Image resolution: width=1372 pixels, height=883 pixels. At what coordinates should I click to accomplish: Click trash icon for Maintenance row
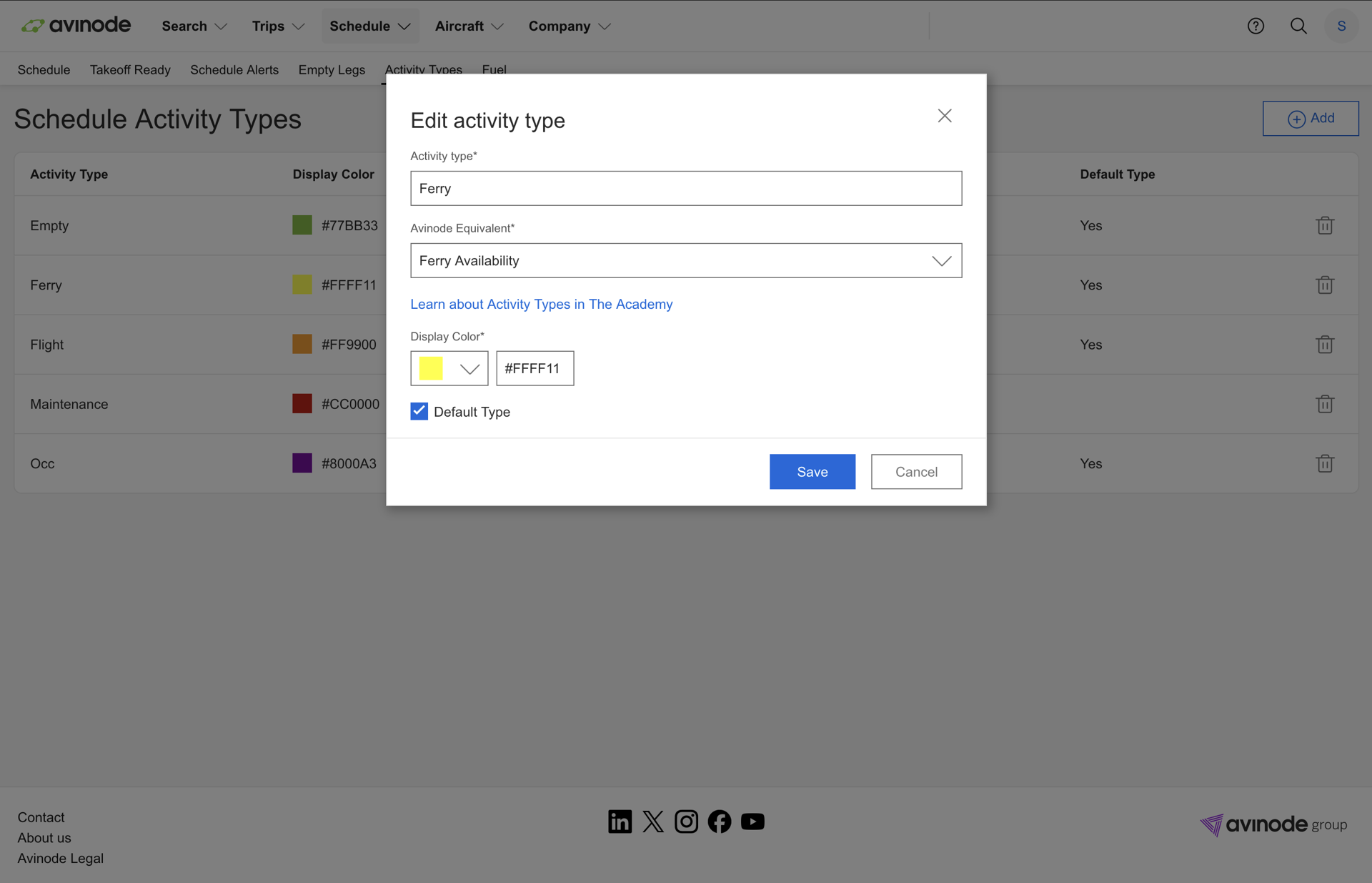(1324, 404)
